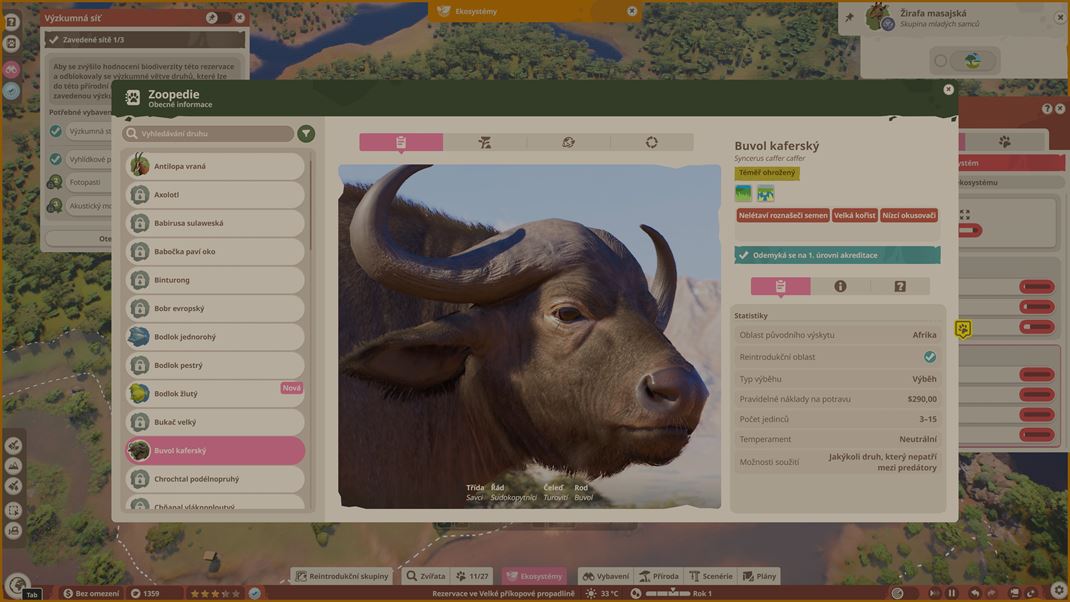Click the blue checkmark objectives icon in the sidebar
Viewport: 1070px width, 602px height.
pos(12,91)
